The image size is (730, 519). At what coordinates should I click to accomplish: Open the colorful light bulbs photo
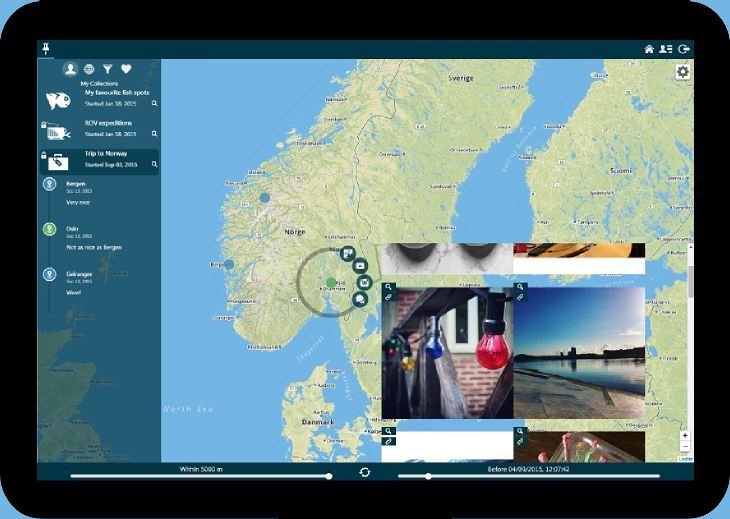click(x=447, y=355)
